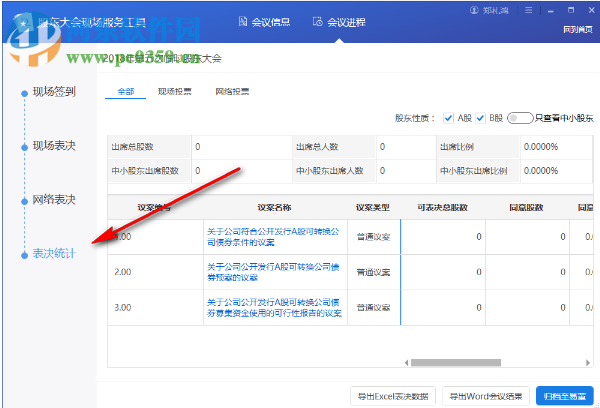600x408 pixels.
Task: Select proposal number 3.00 cell
Action: point(155,308)
